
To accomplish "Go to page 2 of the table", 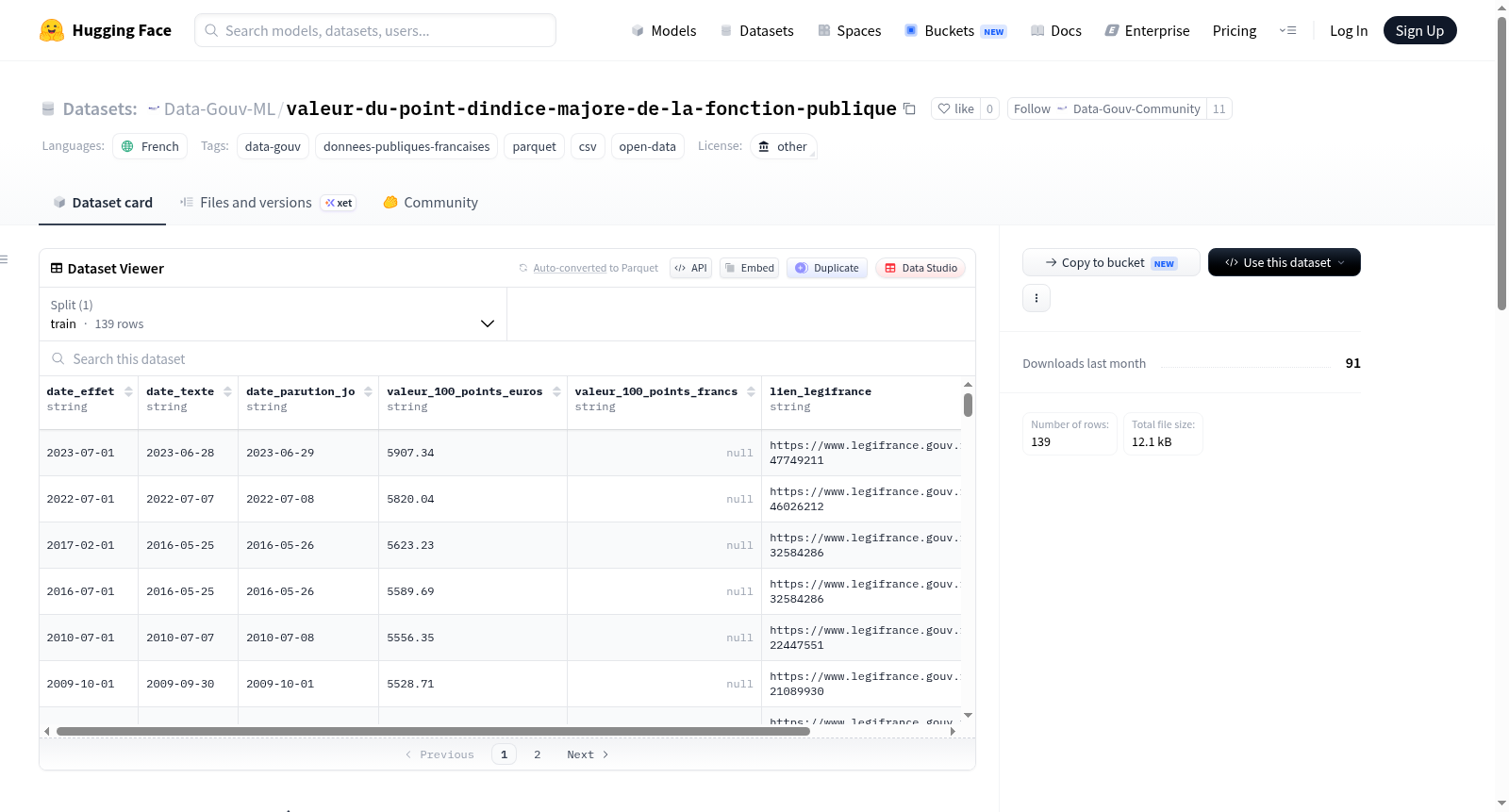I will tap(538, 754).
